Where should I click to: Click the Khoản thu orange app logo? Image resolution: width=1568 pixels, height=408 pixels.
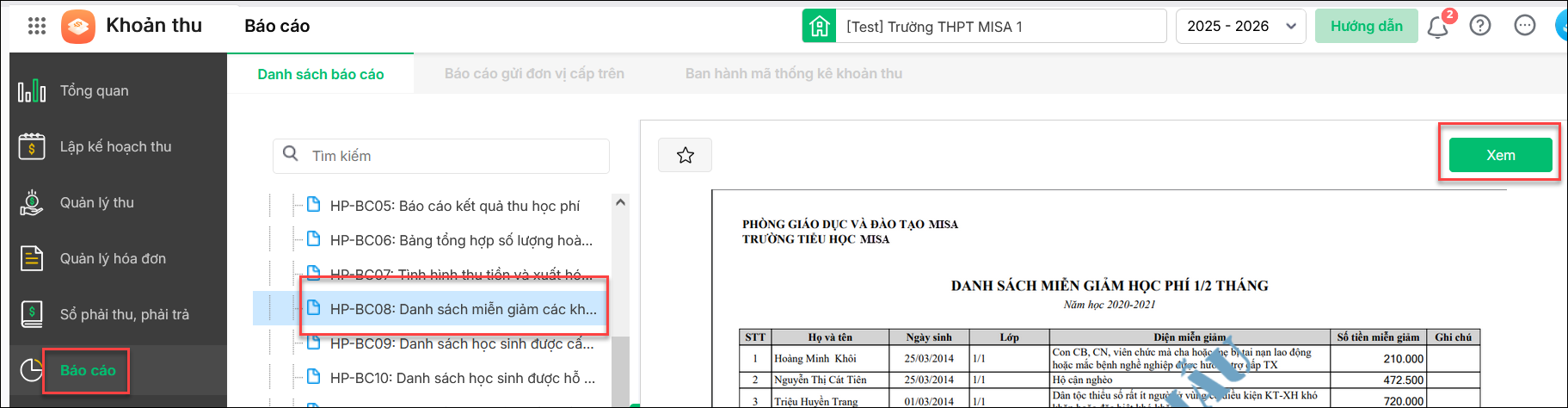78,26
